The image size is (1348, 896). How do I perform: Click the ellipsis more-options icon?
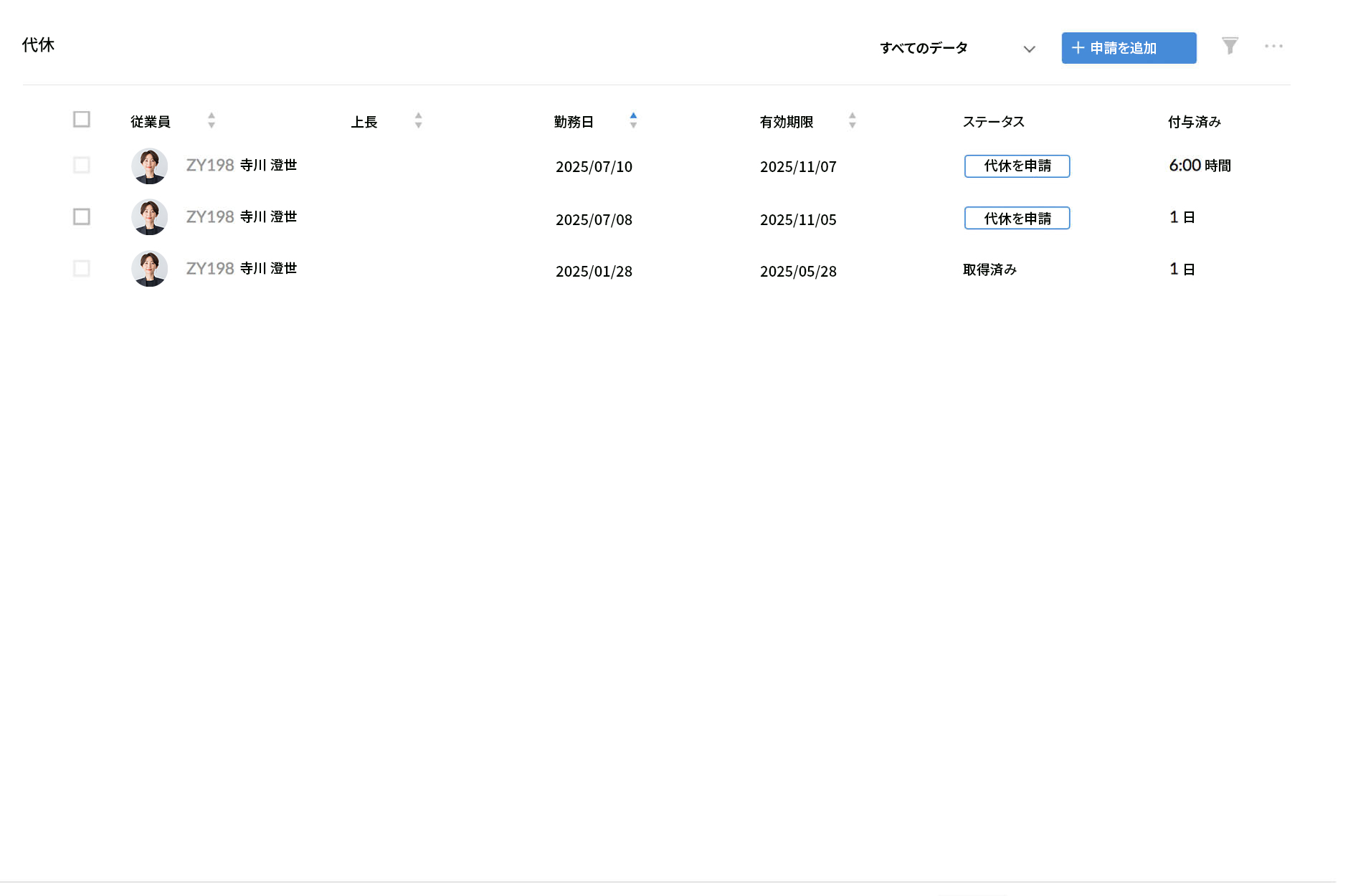click(x=1273, y=45)
